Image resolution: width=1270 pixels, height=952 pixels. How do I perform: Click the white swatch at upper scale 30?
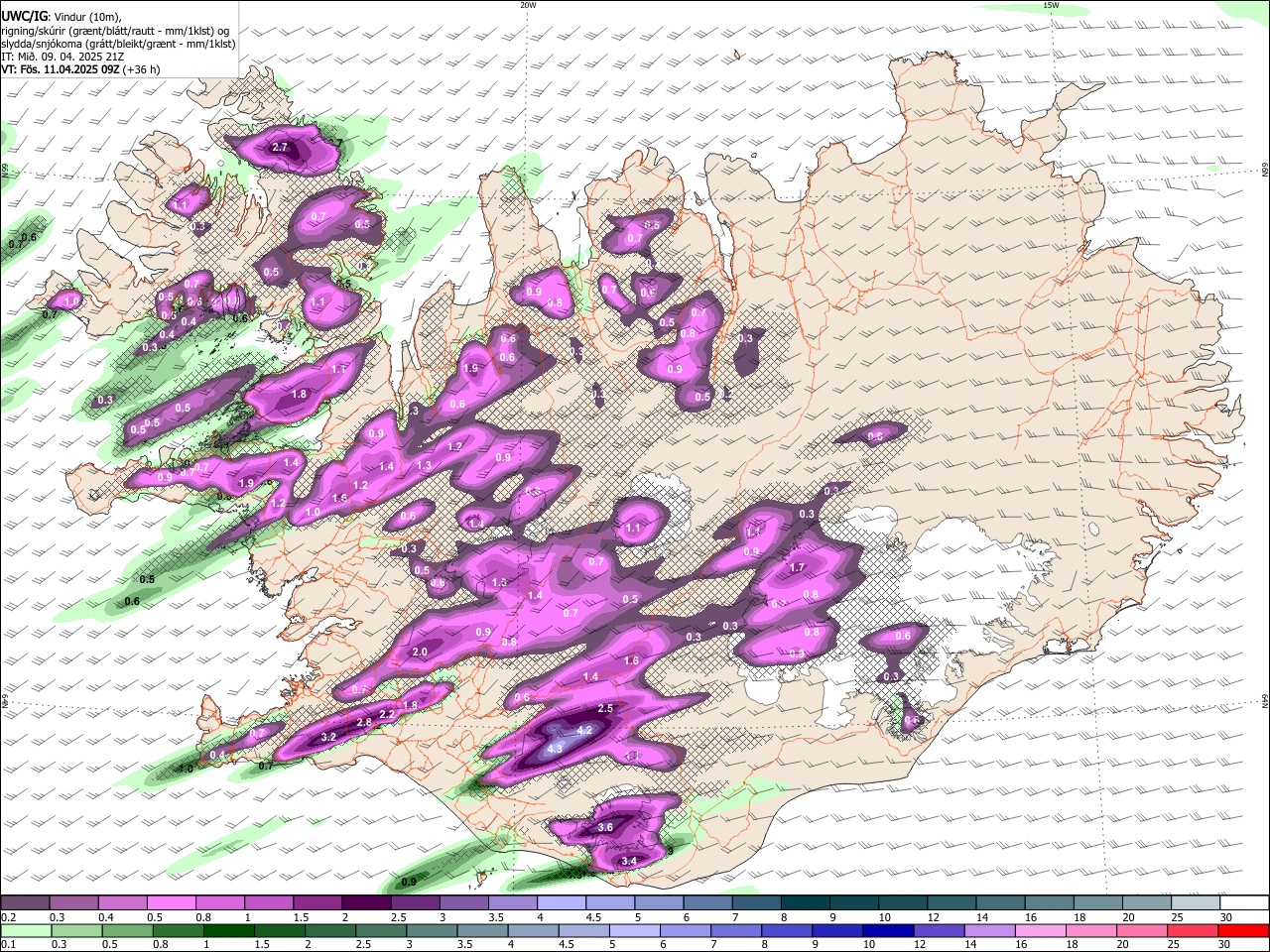pyautogui.click(x=1244, y=903)
